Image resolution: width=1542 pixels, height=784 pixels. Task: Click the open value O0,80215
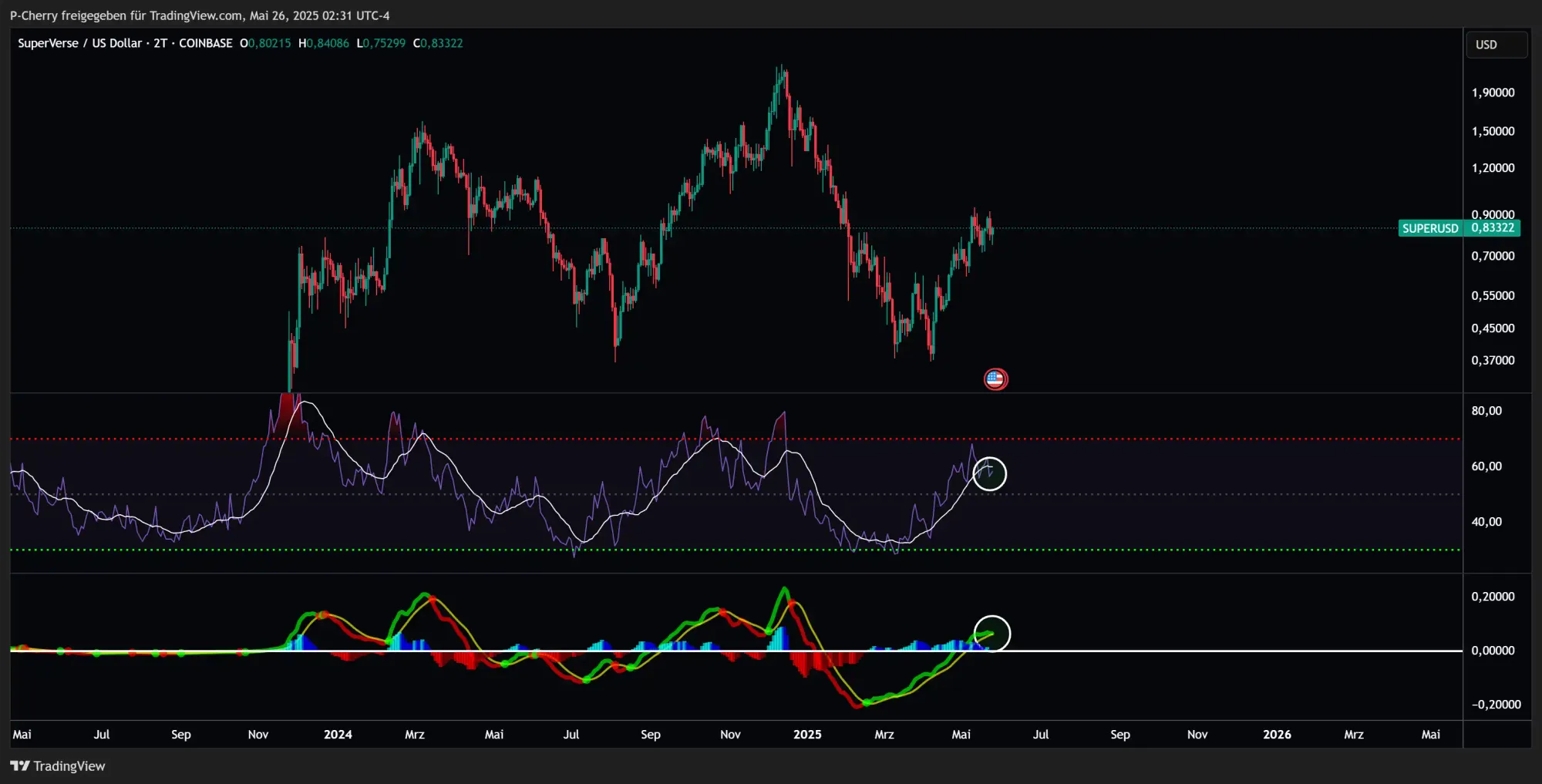(x=265, y=43)
